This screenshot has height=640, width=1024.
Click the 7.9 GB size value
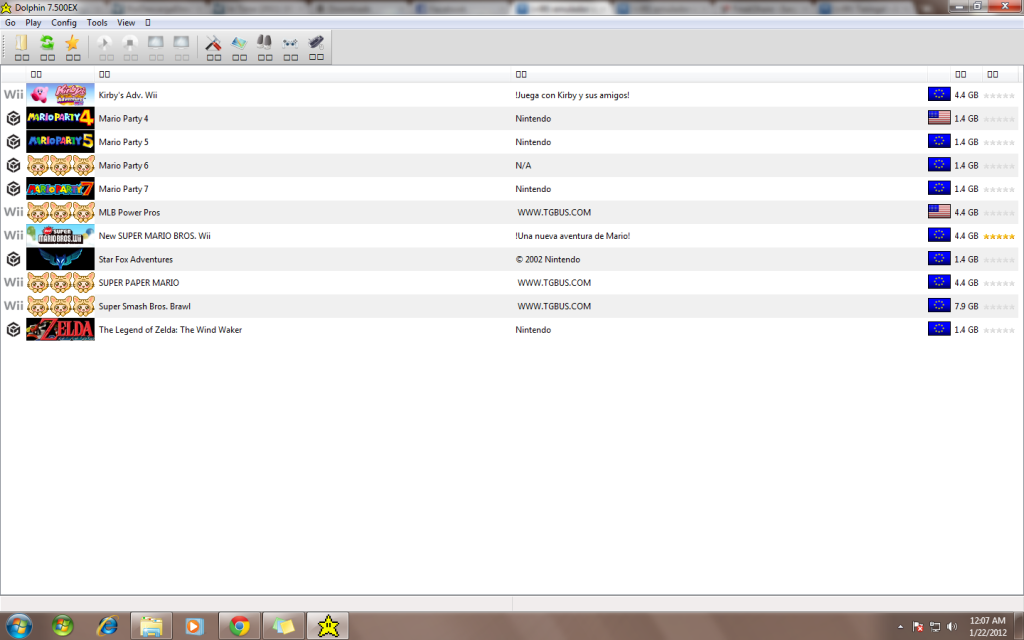[x=966, y=306]
